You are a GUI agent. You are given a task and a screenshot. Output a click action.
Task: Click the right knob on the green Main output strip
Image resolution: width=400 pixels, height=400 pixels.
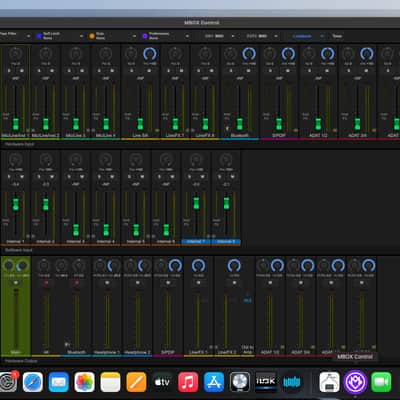coord(22,266)
